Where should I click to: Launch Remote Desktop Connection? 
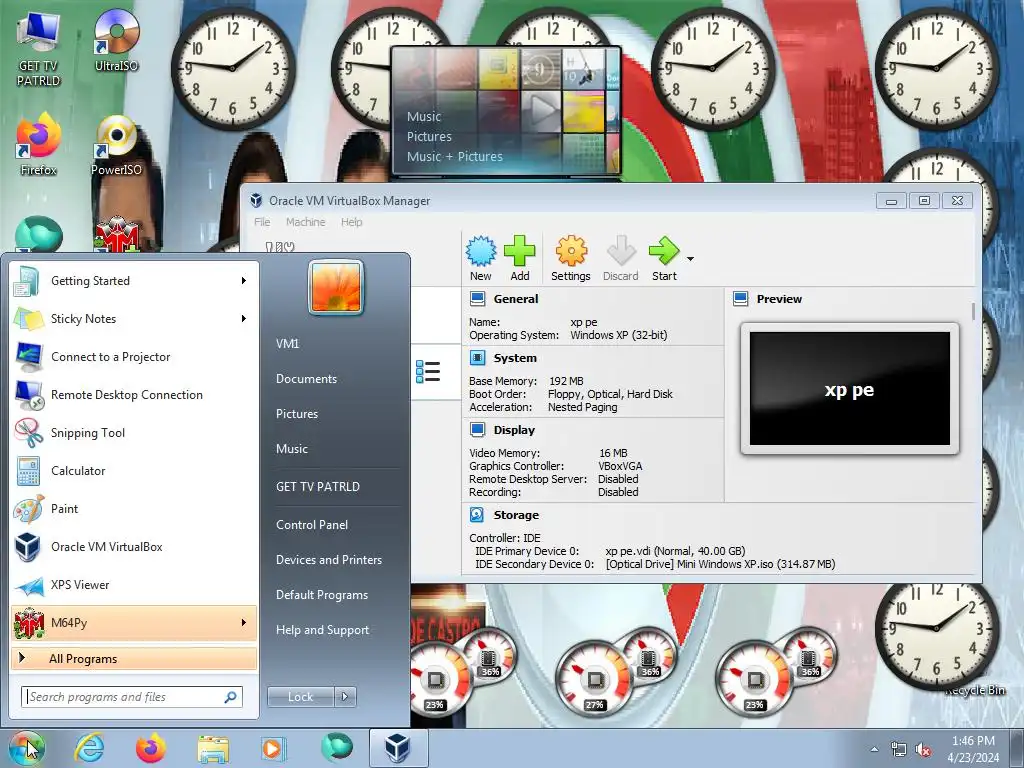134,394
